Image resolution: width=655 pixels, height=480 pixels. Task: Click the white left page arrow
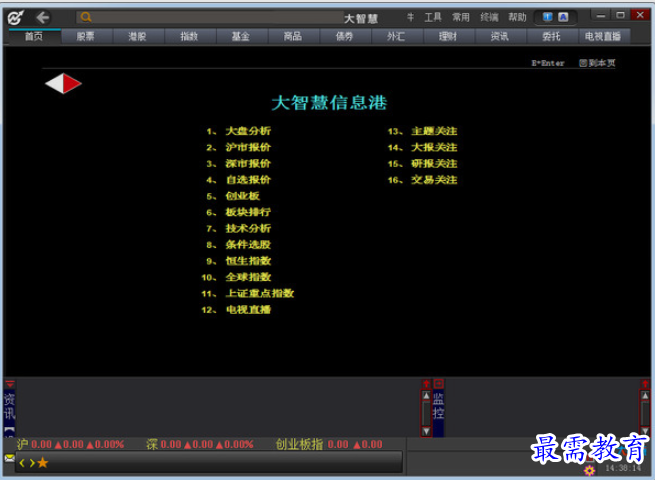[54, 84]
